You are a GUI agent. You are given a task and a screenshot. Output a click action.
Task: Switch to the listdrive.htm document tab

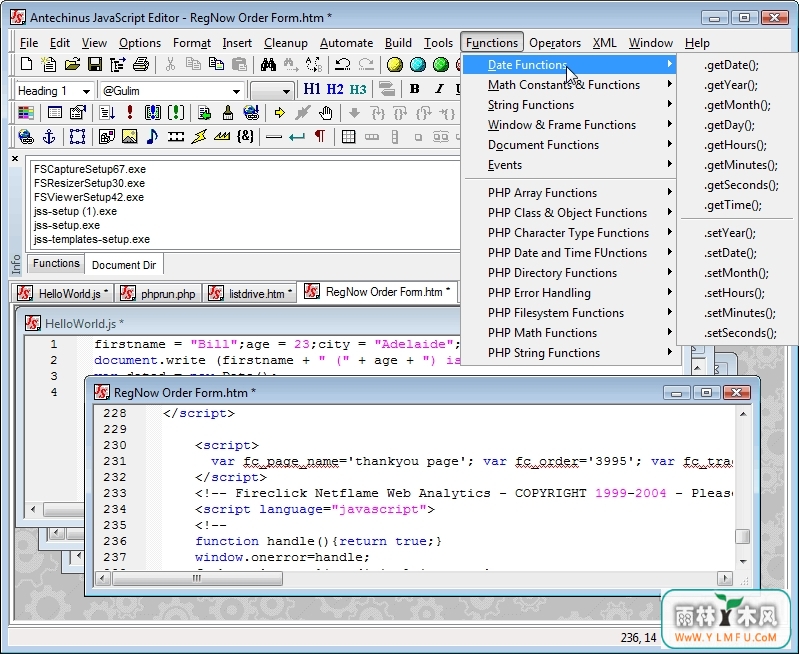250,294
